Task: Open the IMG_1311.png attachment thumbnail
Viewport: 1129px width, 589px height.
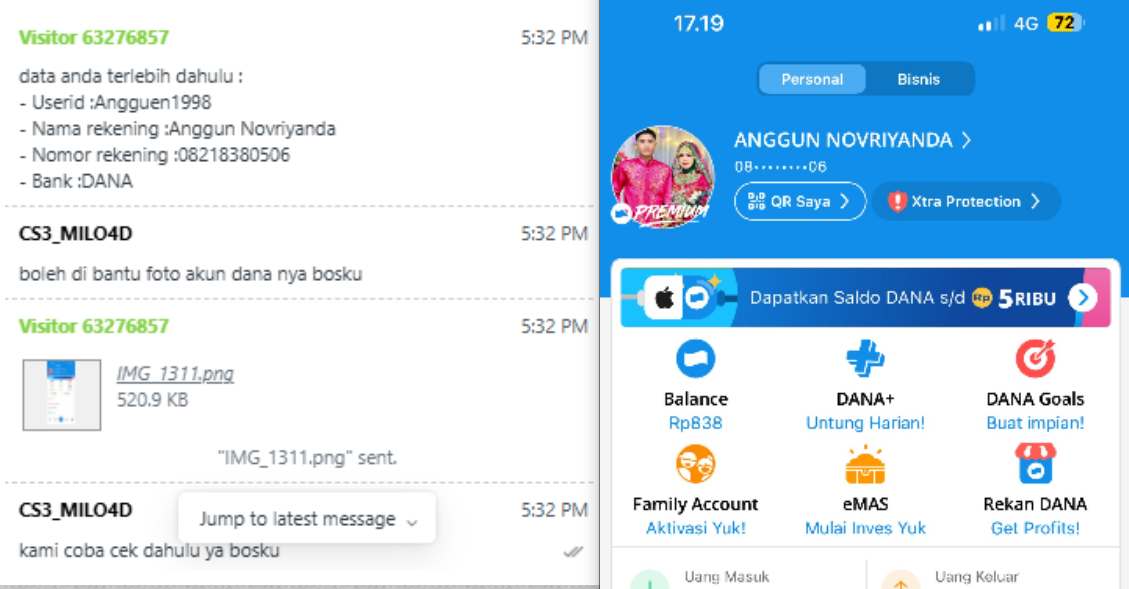Action: pos(62,395)
